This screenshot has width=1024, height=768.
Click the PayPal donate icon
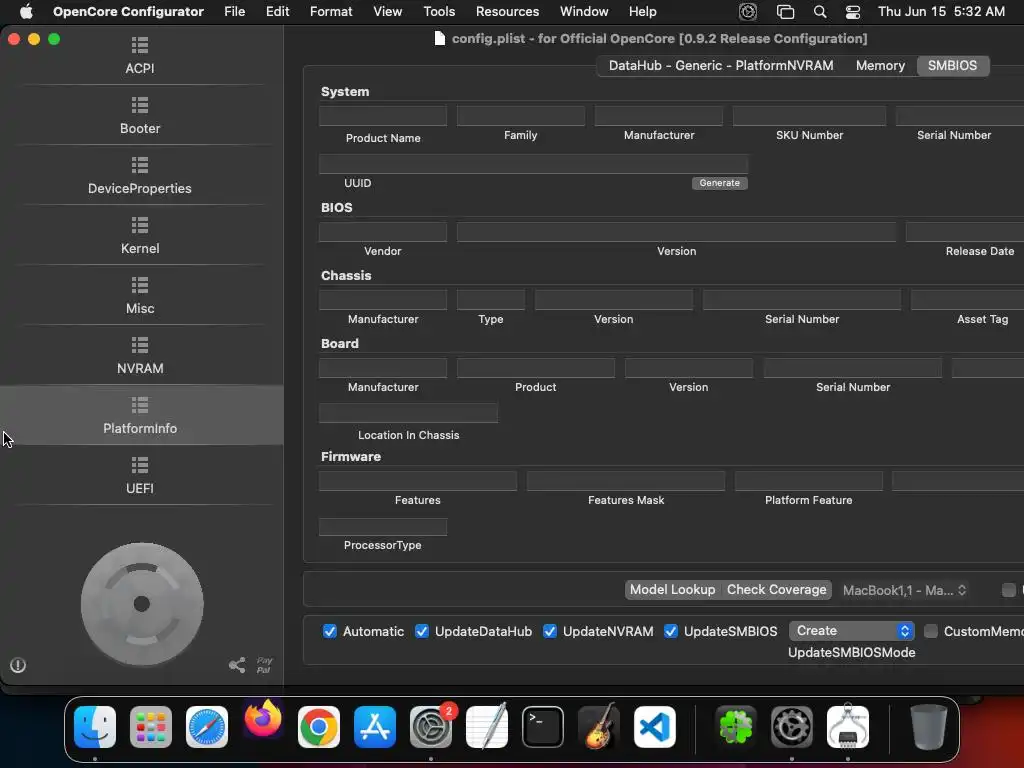click(x=264, y=665)
